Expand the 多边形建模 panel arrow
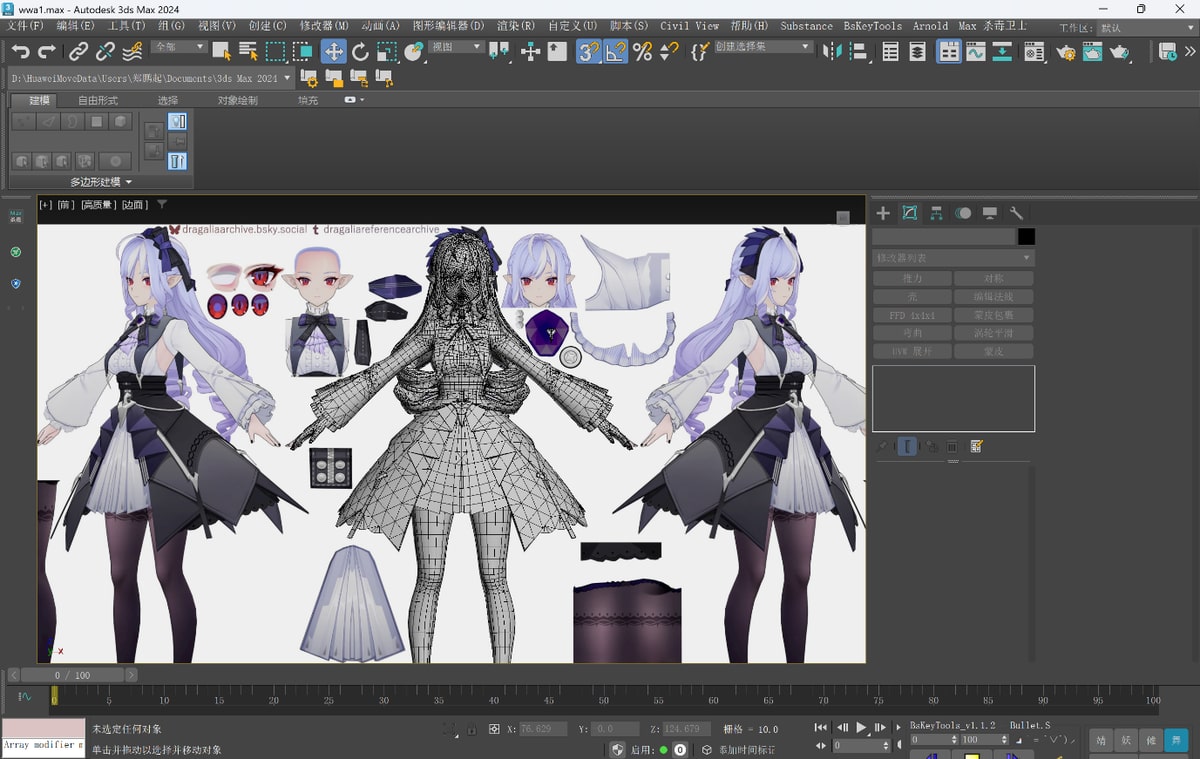This screenshot has height=759, width=1200. 128,182
